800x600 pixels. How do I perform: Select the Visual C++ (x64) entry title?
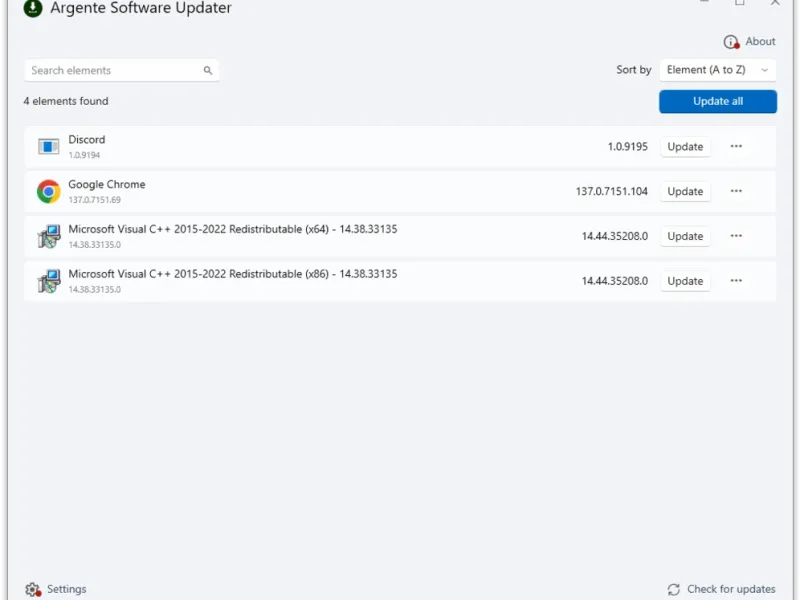[x=233, y=230]
